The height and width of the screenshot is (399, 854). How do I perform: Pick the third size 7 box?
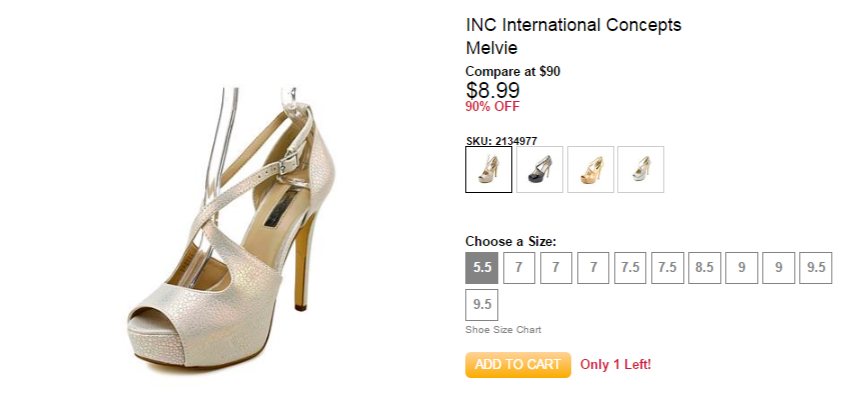pyautogui.click(x=593, y=268)
